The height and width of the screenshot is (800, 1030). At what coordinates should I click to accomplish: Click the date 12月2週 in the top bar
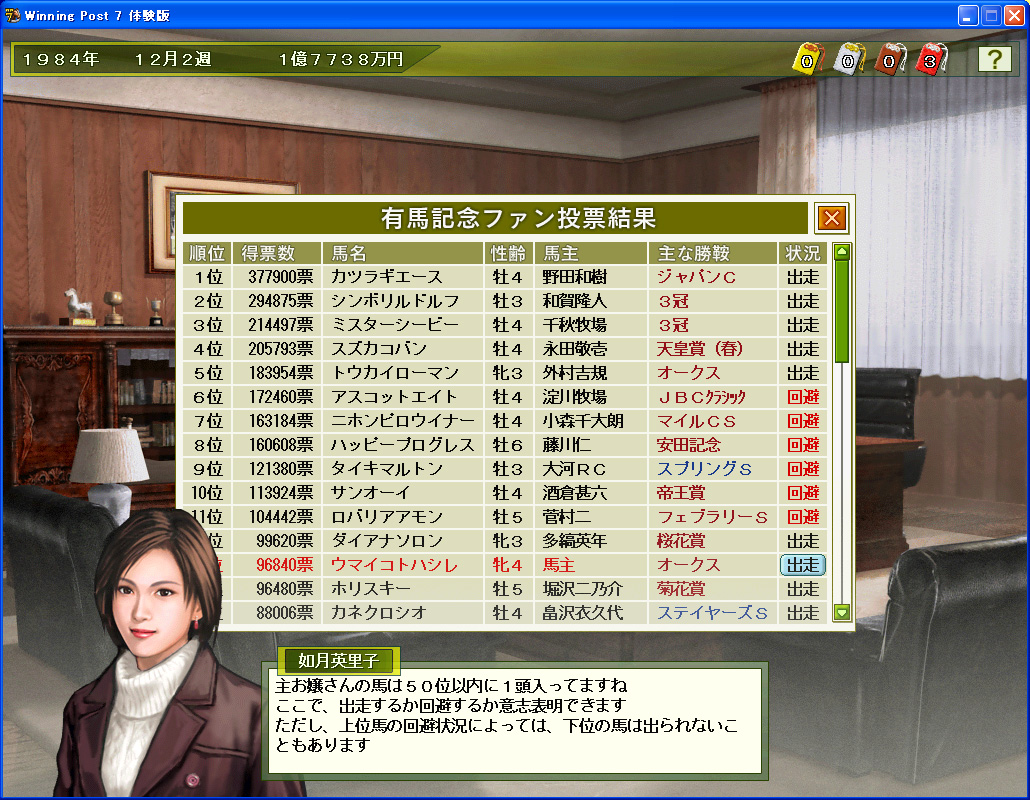point(173,59)
